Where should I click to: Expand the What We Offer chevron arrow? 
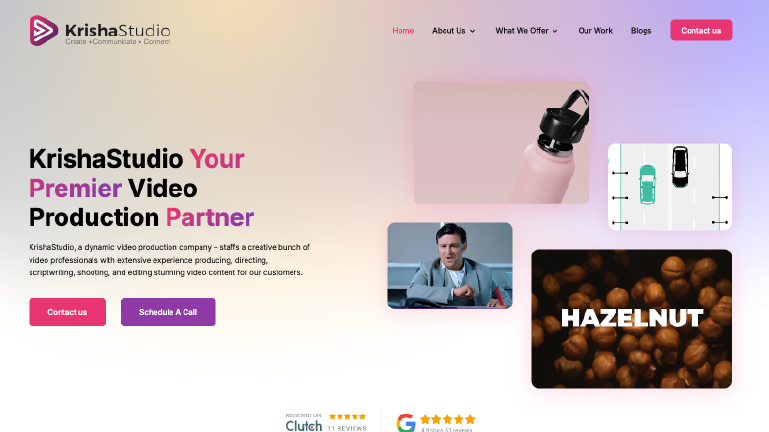[555, 31]
